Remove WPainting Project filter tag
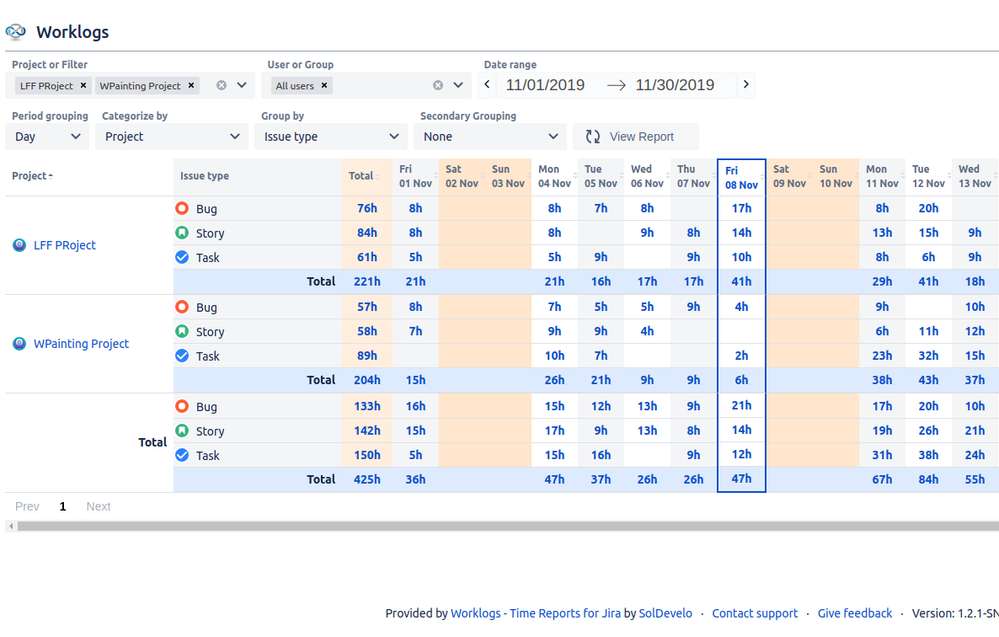 (x=191, y=85)
